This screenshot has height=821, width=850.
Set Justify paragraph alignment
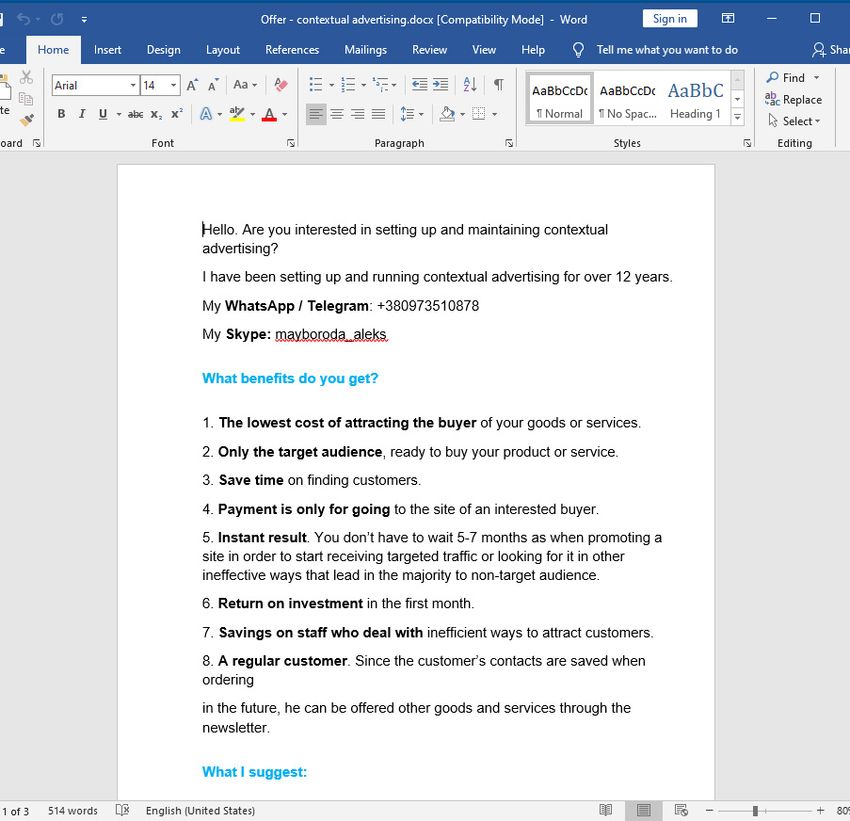pyautogui.click(x=378, y=114)
